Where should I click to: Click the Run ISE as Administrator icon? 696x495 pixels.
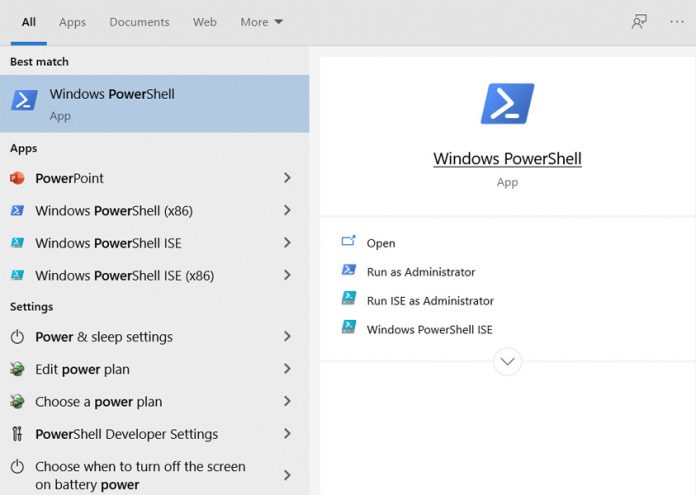348,298
